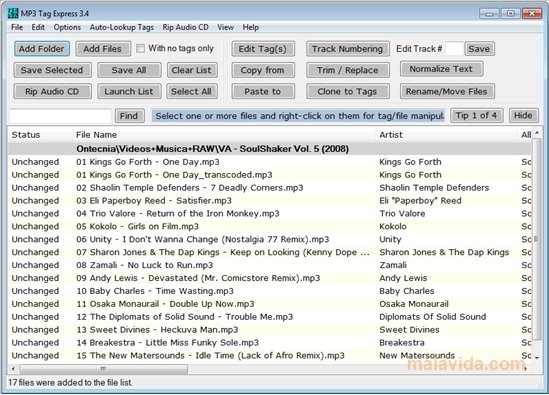Focus the search text field beside Find
The height and width of the screenshot is (395, 549).
coord(60,116)
